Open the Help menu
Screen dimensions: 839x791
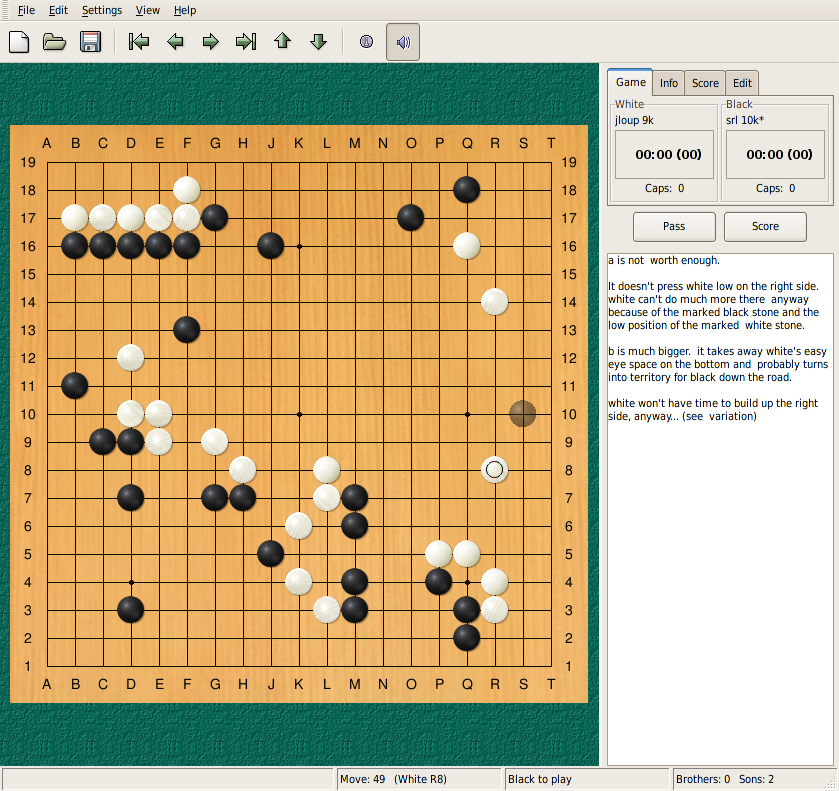pyautogui.click(x=185, y=10)
